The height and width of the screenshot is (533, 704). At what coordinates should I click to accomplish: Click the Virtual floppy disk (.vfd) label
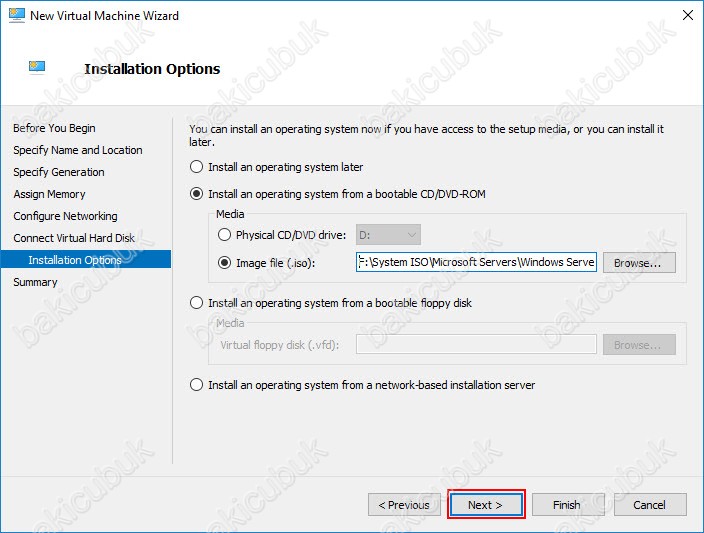pyautogui.click(x=280, y=345)
